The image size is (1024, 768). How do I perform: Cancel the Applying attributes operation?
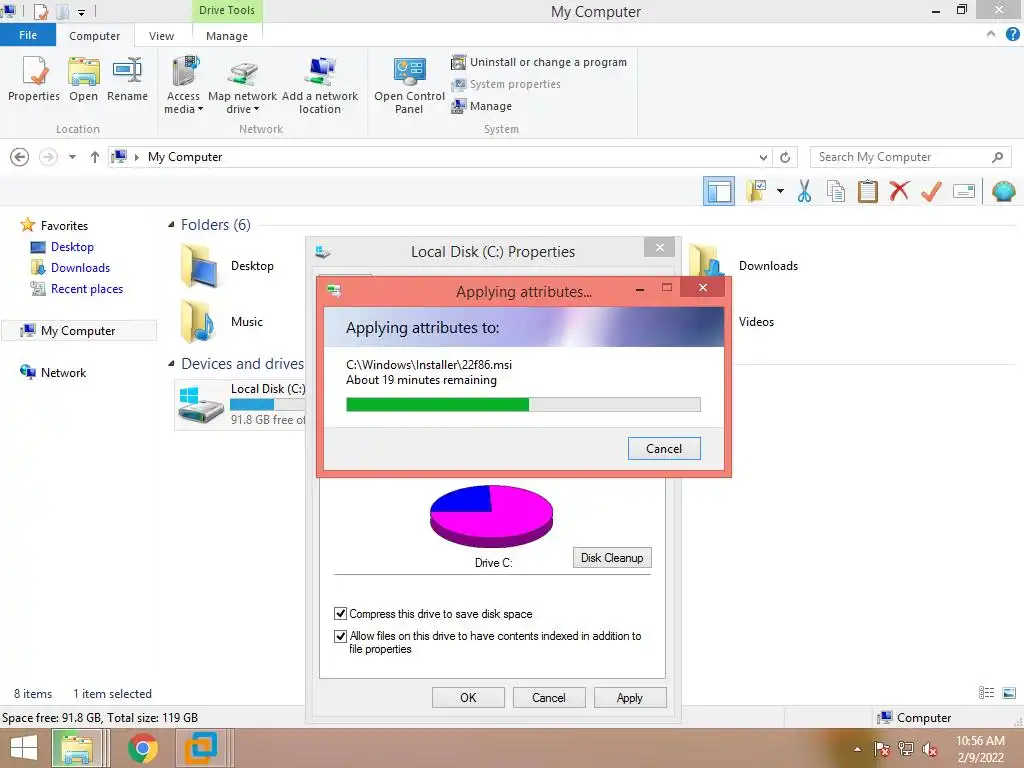tap(664, 449)
